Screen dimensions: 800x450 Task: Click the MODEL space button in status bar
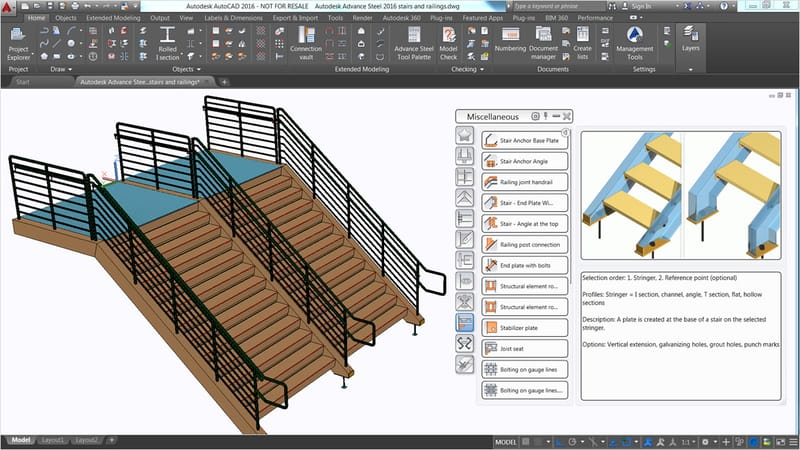point(506,442)
